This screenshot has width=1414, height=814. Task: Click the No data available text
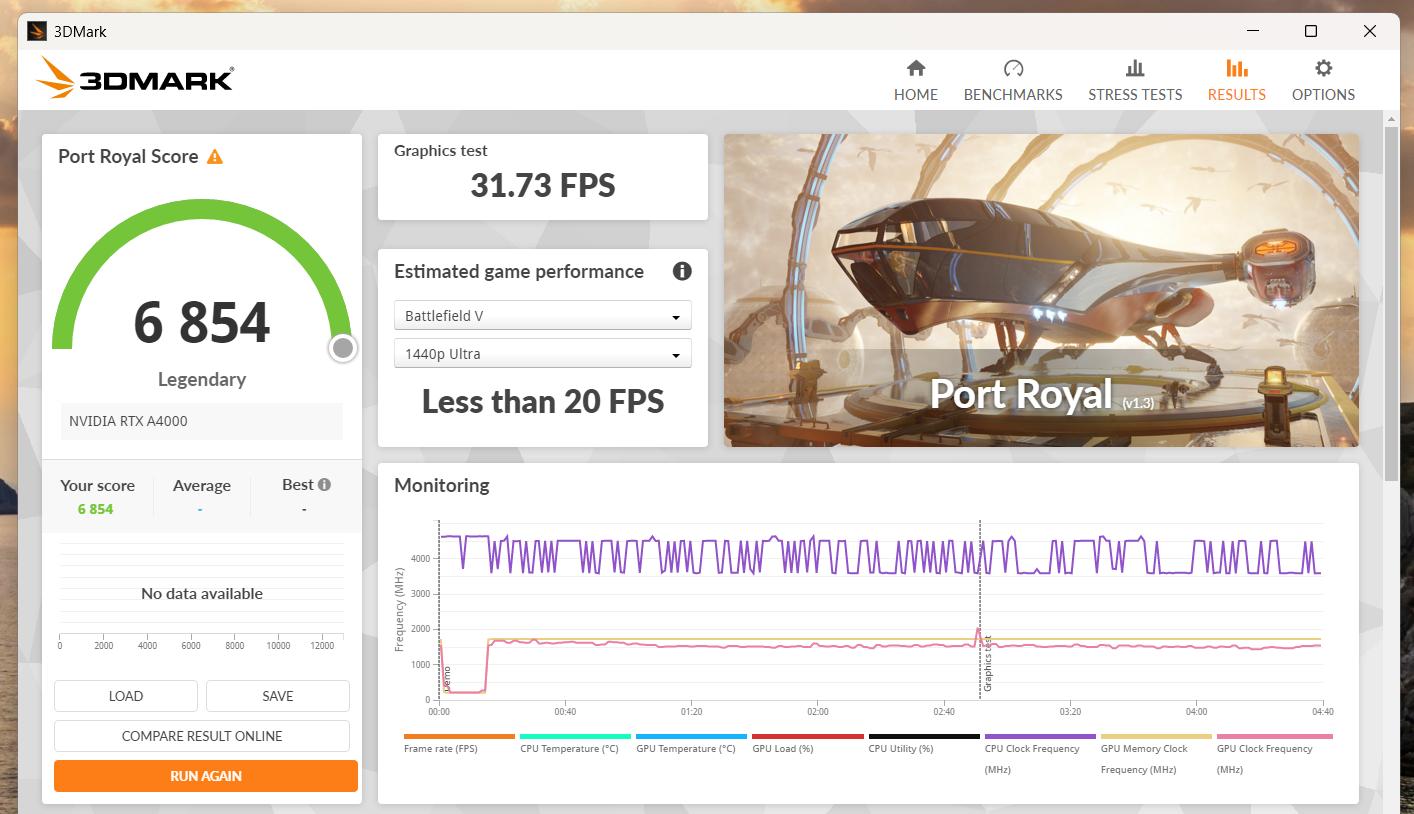pyautogui.click(x=202, y=594)
